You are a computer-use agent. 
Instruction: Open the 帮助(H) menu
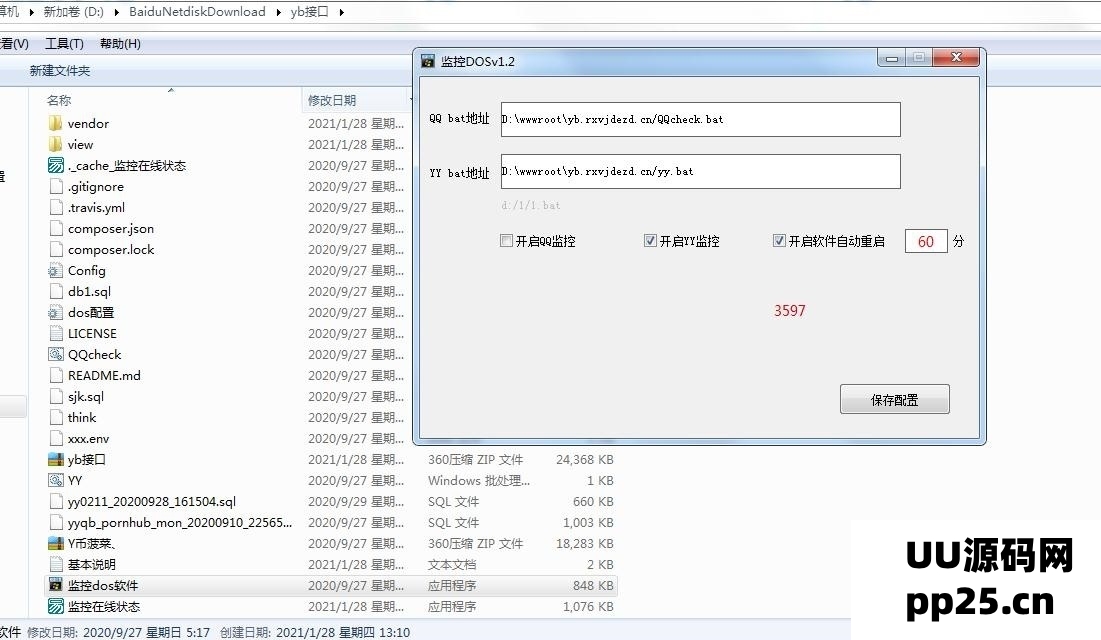tap(120, 44)
